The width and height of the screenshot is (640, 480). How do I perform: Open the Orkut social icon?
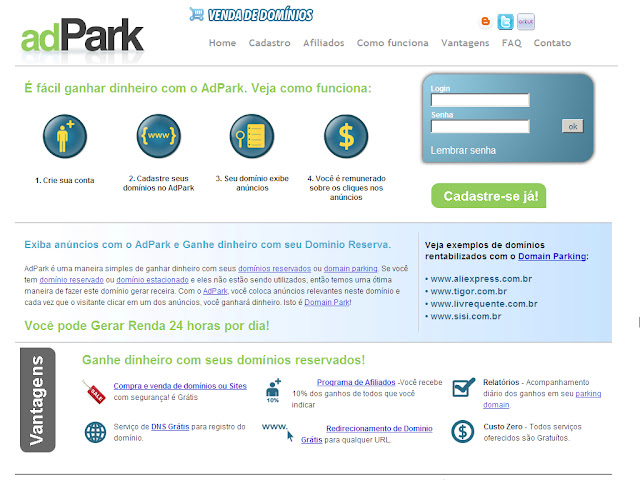(526, 22)
